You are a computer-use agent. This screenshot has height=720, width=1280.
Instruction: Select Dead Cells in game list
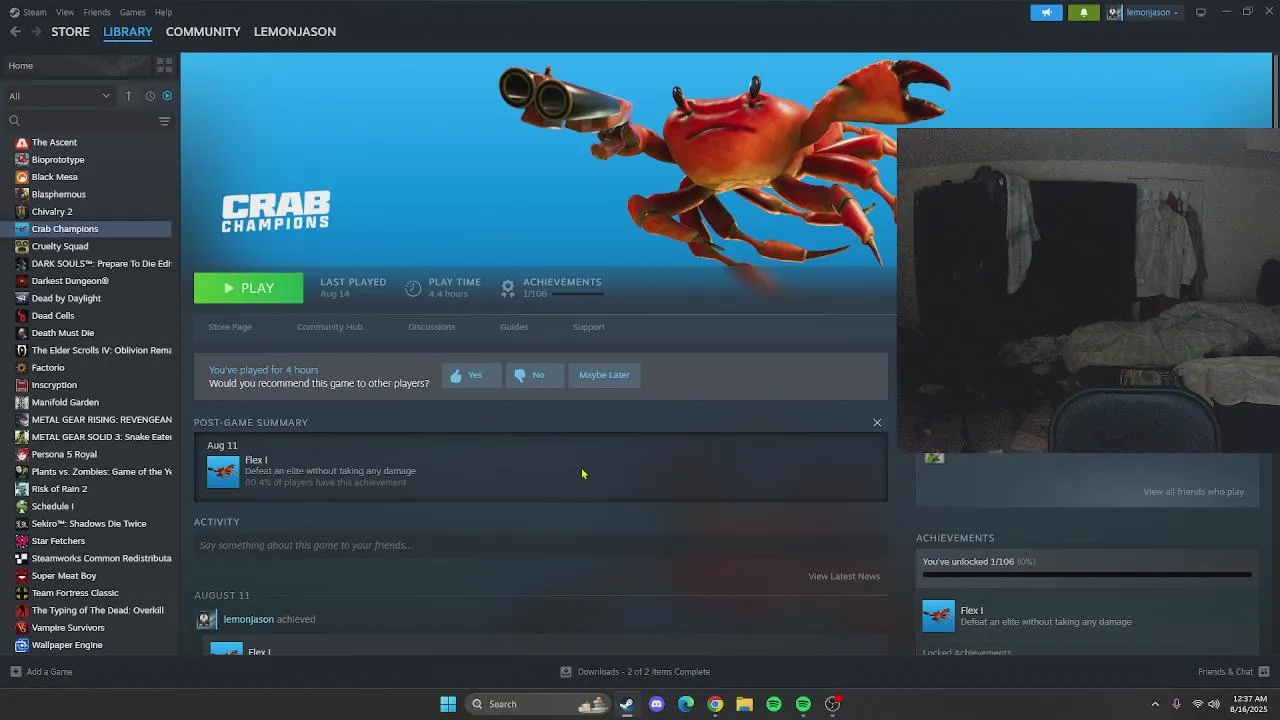pyautogui.click(x=53, y=316)
